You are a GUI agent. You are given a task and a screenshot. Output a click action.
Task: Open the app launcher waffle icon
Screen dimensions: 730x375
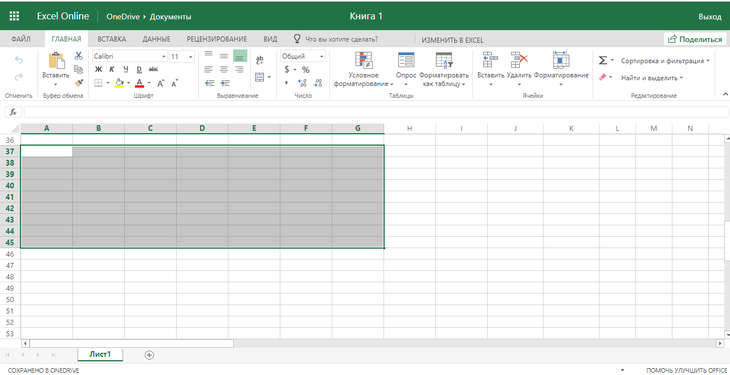14,16
